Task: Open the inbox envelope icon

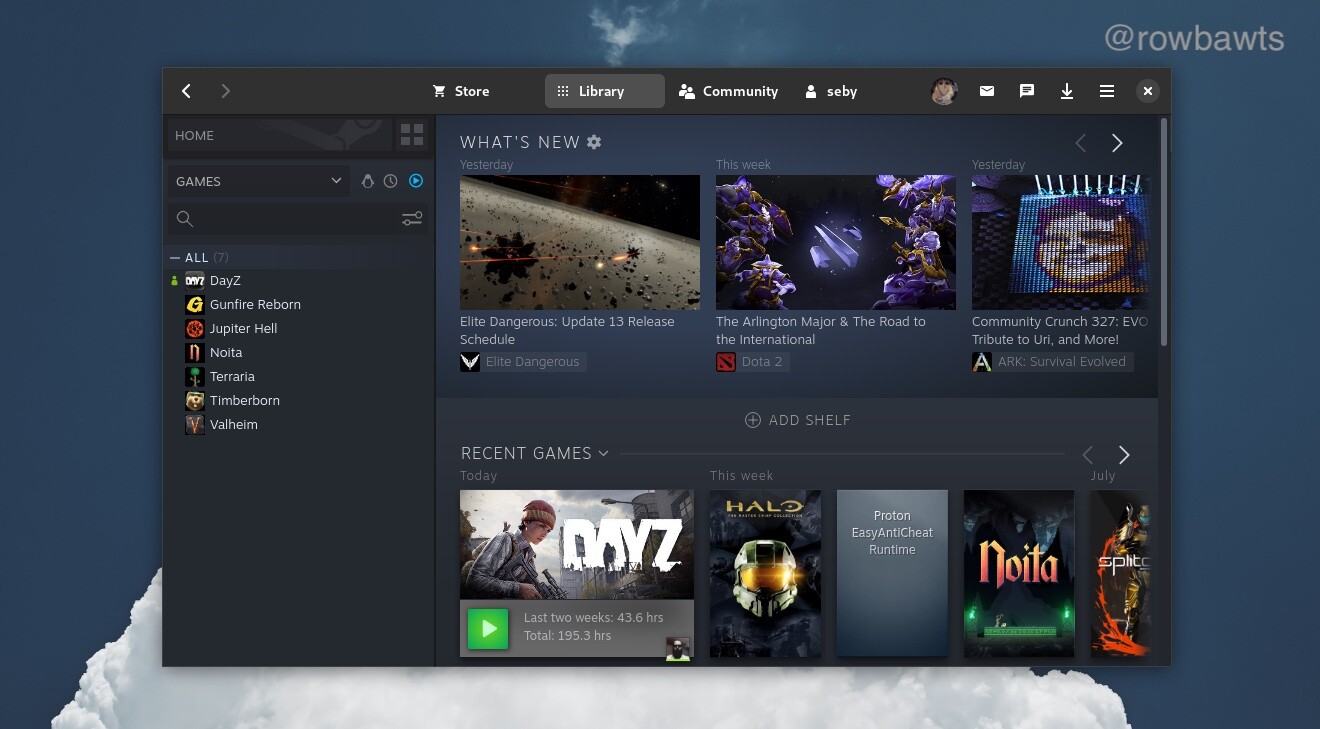Action: (986, 91)
